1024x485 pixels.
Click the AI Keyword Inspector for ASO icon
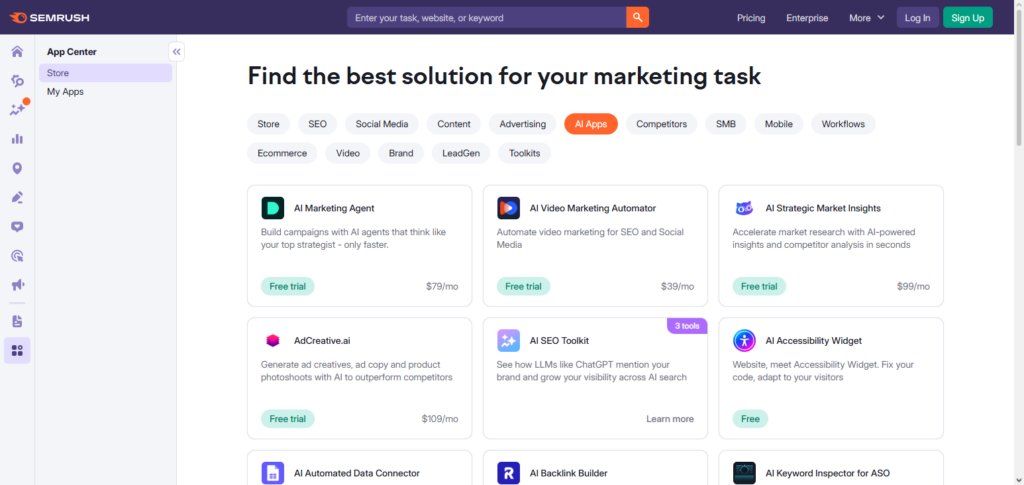tap(744, 473)
